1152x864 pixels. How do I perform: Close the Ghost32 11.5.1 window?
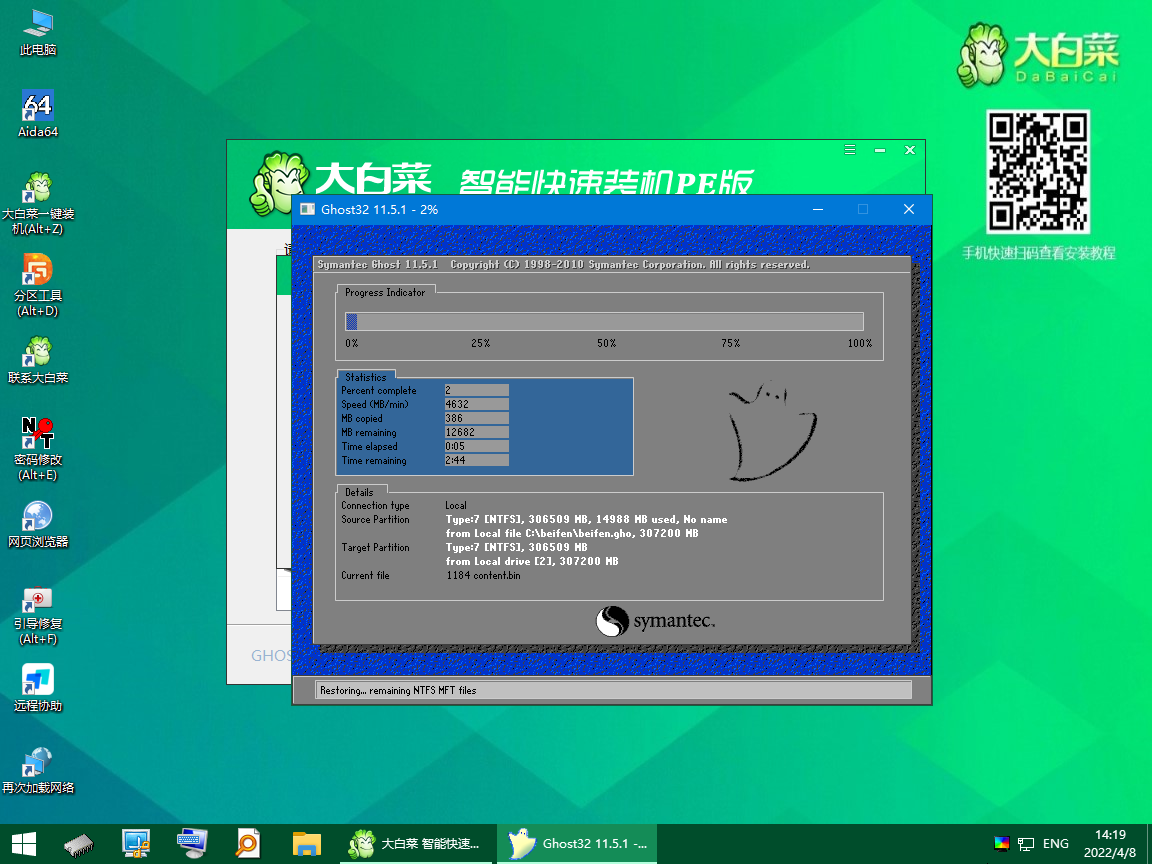click(x=909, y=209)
